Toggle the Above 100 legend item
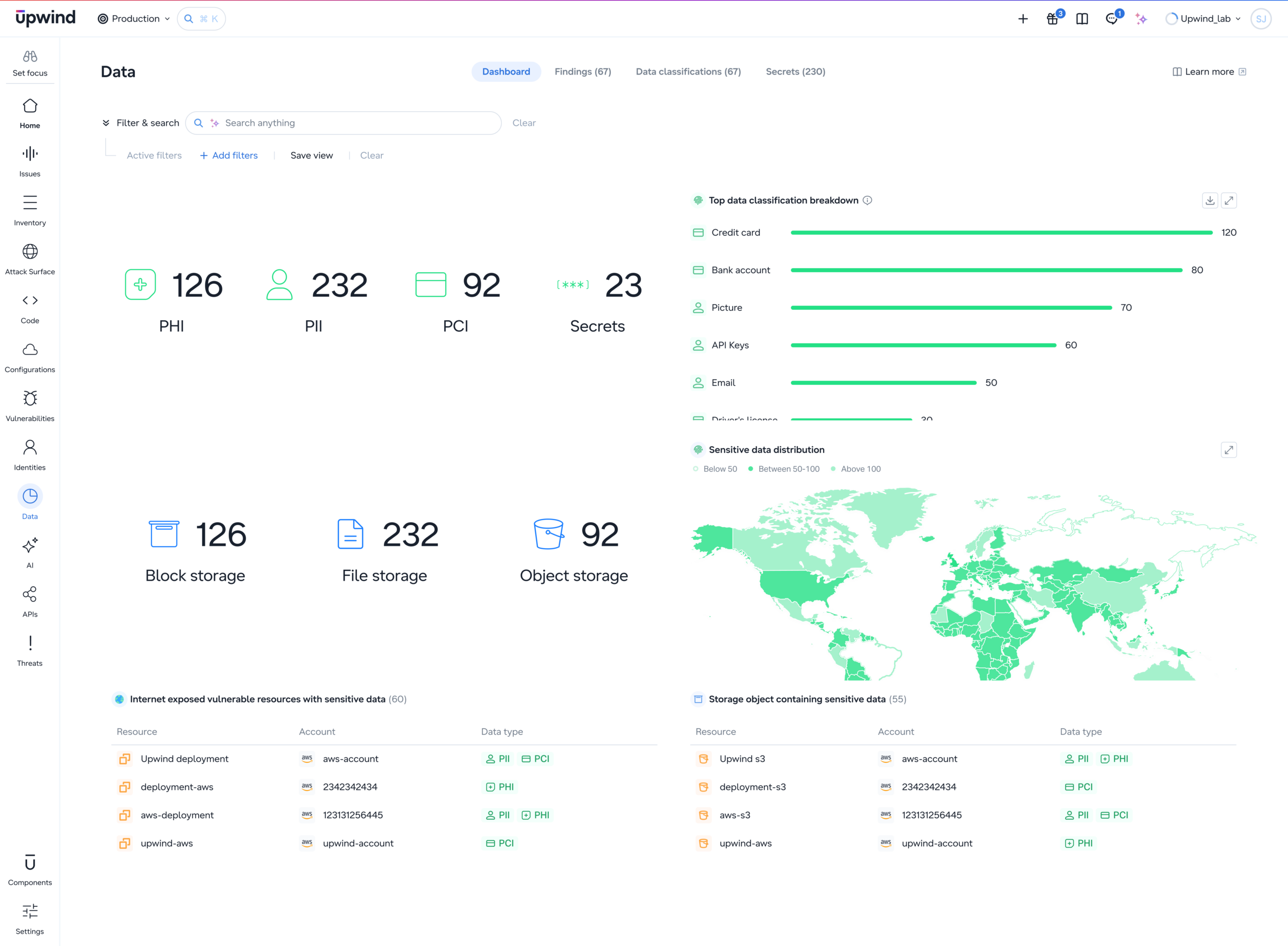This screenshot has width=1288, height=946. [856, 469]
